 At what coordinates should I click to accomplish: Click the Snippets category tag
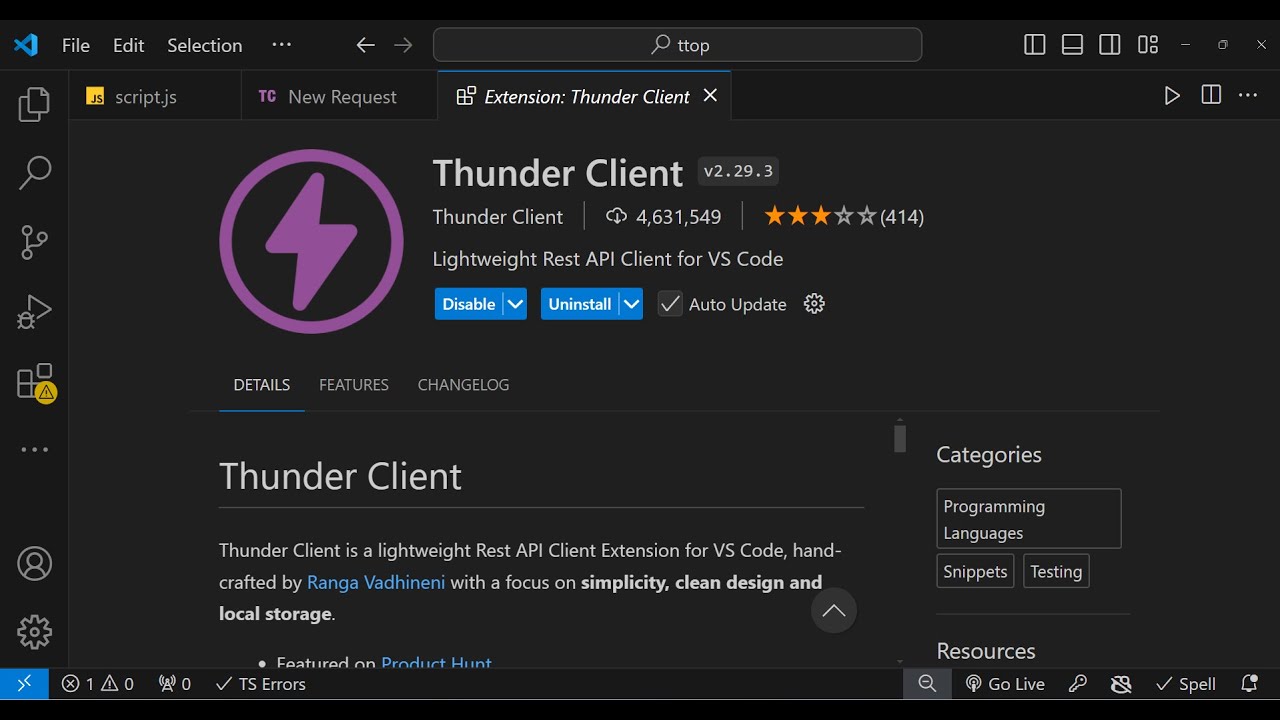click(x=975, y=572)
